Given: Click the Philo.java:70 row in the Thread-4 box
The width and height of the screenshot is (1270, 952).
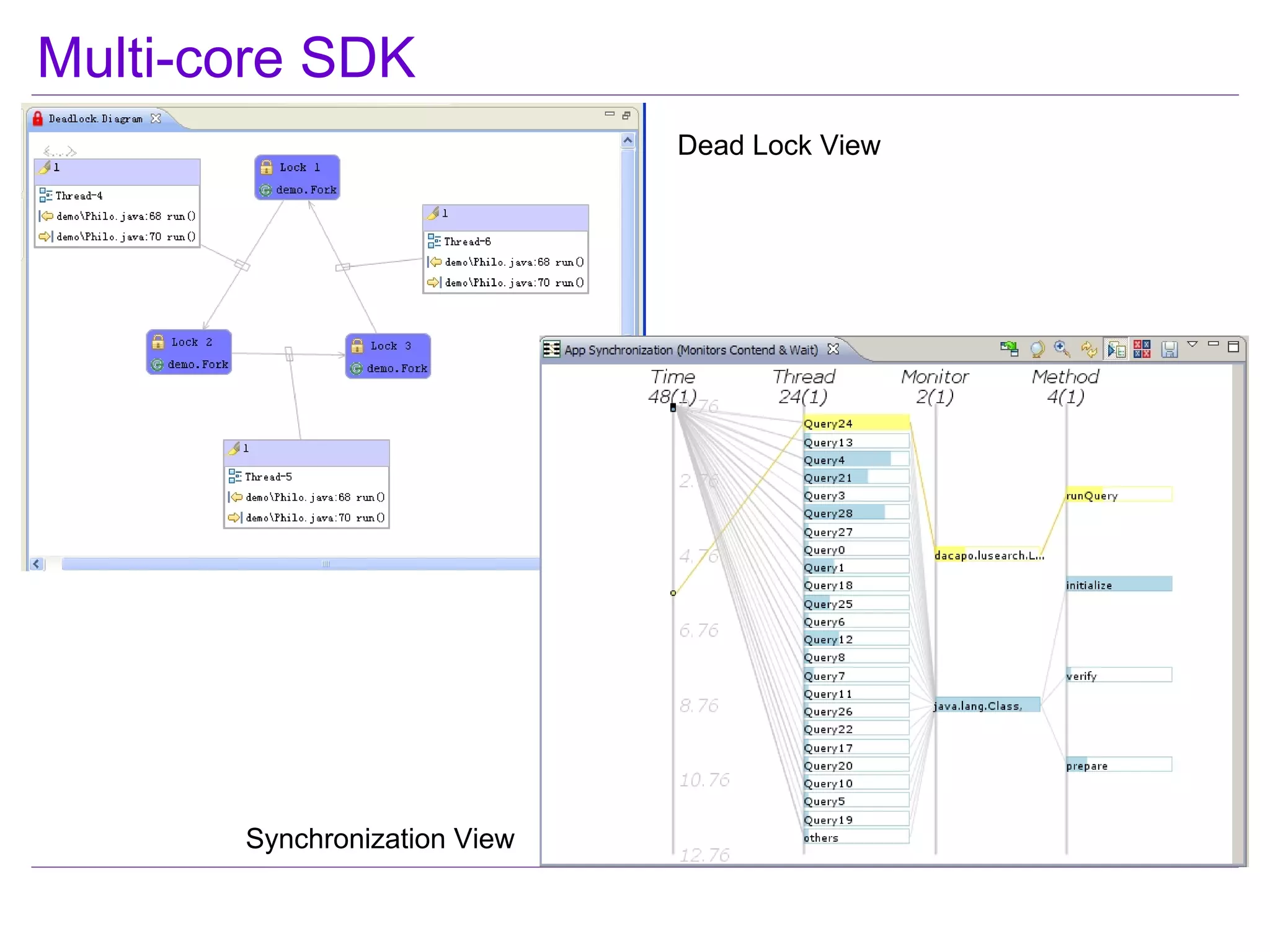Looking at the screenshot, I should tap(117, 236).
